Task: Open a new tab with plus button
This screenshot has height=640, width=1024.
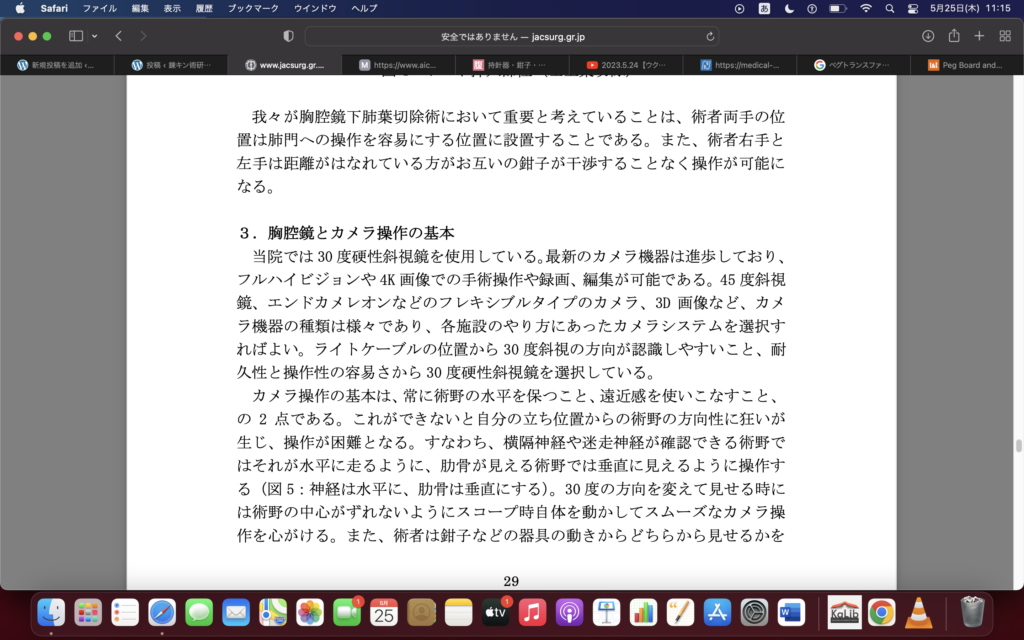Action: (979, 36)
